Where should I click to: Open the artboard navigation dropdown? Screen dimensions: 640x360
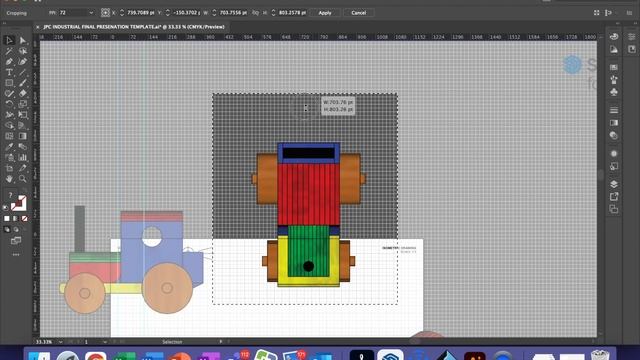104,342
